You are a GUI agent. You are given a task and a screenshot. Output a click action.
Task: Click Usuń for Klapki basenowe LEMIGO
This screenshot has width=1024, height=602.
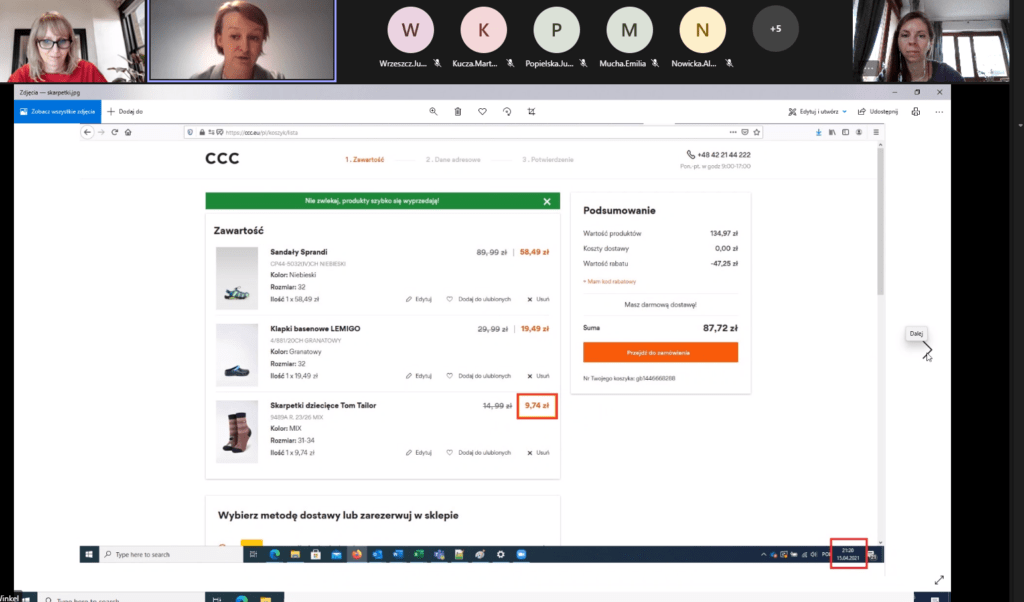pyautogui.click(x=538, y=376)
